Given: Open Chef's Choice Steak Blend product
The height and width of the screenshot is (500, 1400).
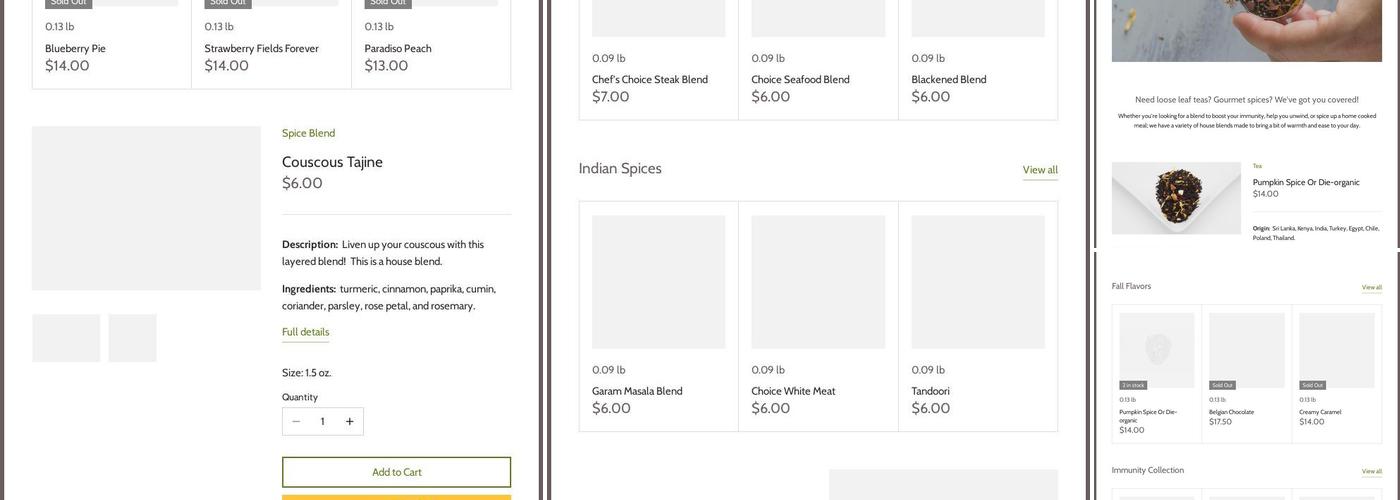Looking at the screenshot, I should tap(649, 80).
